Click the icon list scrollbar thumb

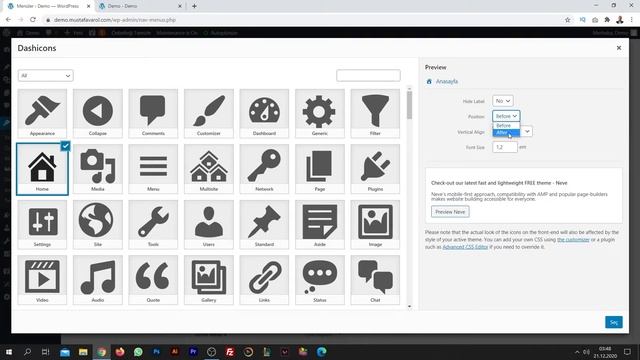pyautogui.click(x=409, y=105)
